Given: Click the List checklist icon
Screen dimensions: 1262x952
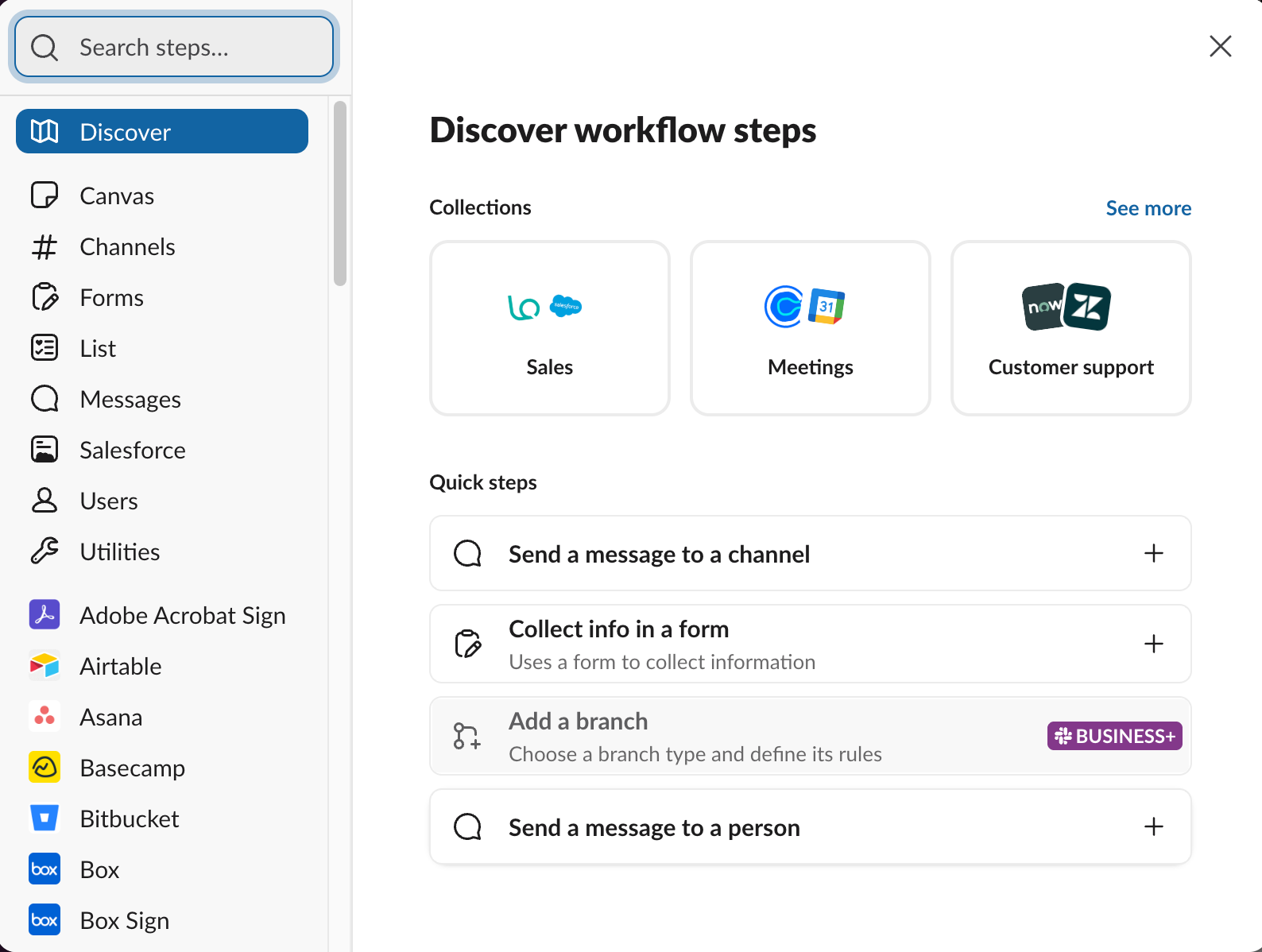Looking at the screenshot, I should 45,348.
